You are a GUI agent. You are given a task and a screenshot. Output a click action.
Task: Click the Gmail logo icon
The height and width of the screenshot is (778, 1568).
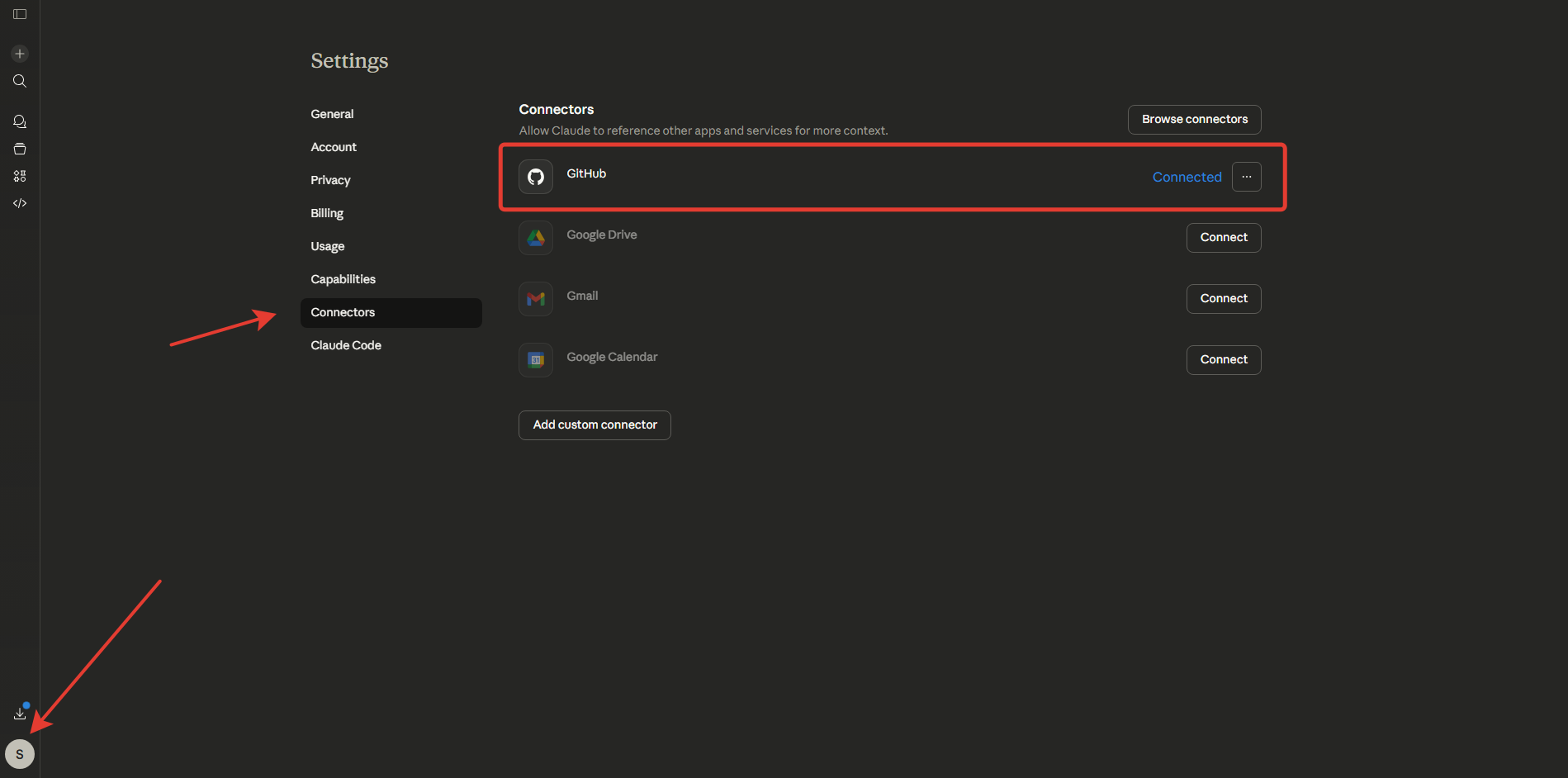pyautogui.click(x=536, y=299)
